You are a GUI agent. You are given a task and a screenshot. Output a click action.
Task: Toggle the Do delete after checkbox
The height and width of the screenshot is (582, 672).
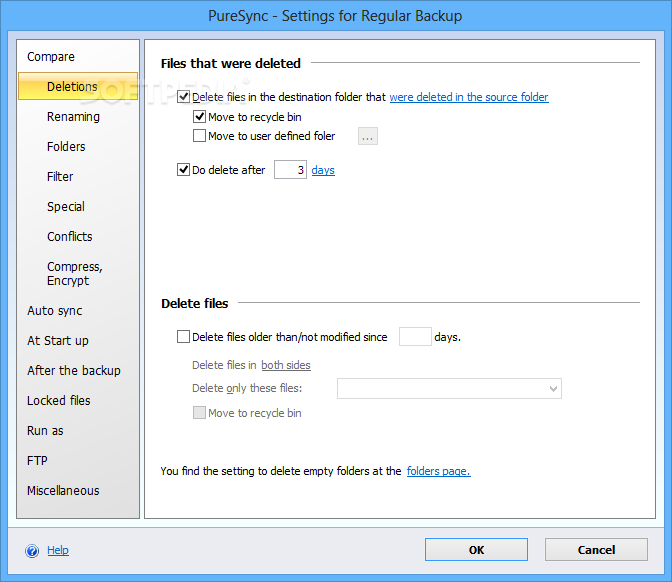click(183, 170)
